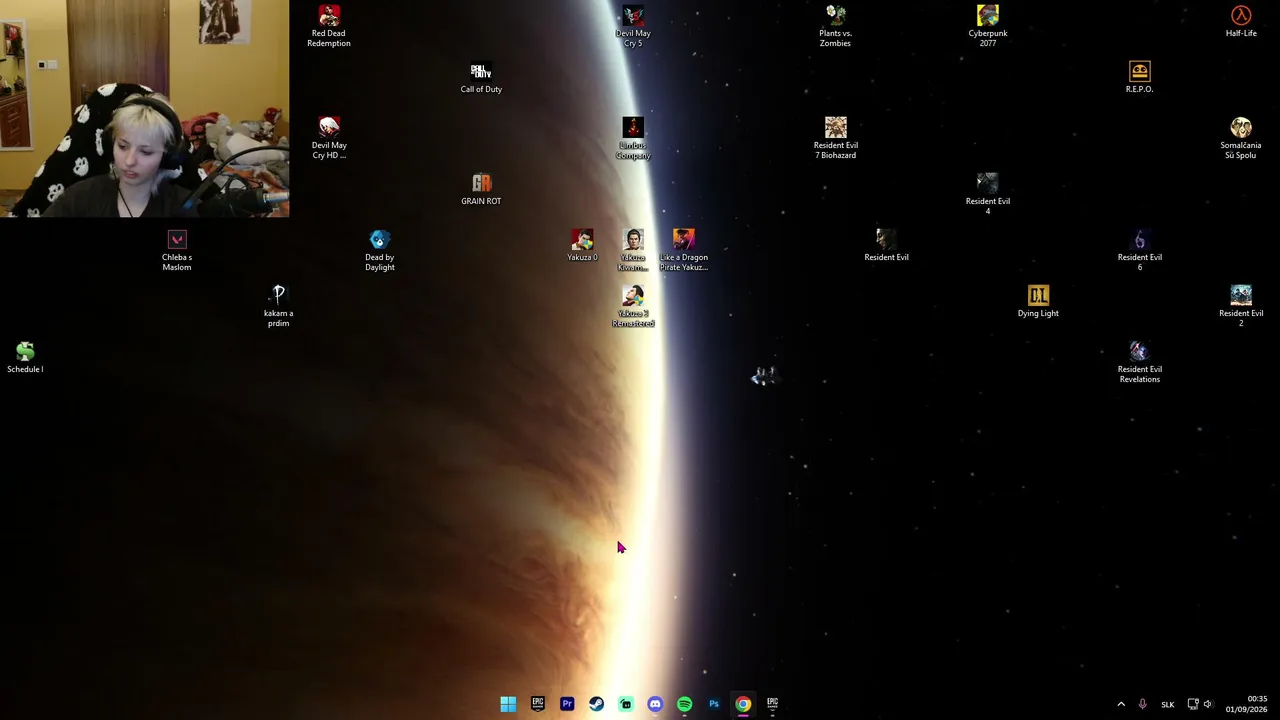Launch Adobe Premiere Pro from the taskbar
Viewport: 1280px width, 720px height.
(567, 704)
